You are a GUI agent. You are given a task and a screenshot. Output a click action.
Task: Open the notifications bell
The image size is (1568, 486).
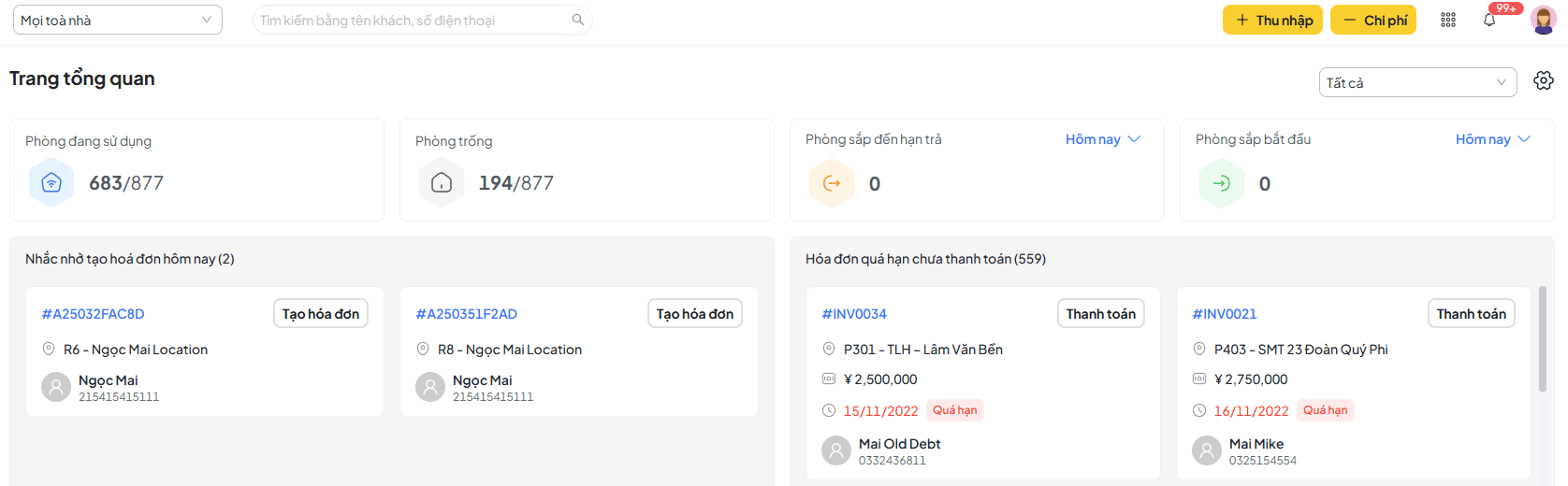click(x=1489, y=20)
